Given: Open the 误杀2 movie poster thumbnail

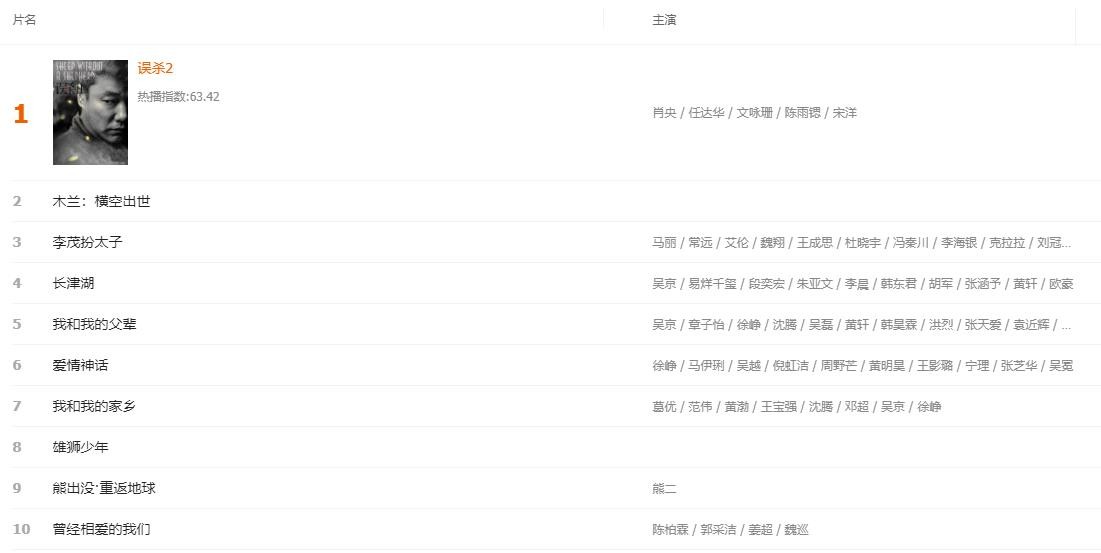Looking at the screenshot, I should click(x=90, y=112).
